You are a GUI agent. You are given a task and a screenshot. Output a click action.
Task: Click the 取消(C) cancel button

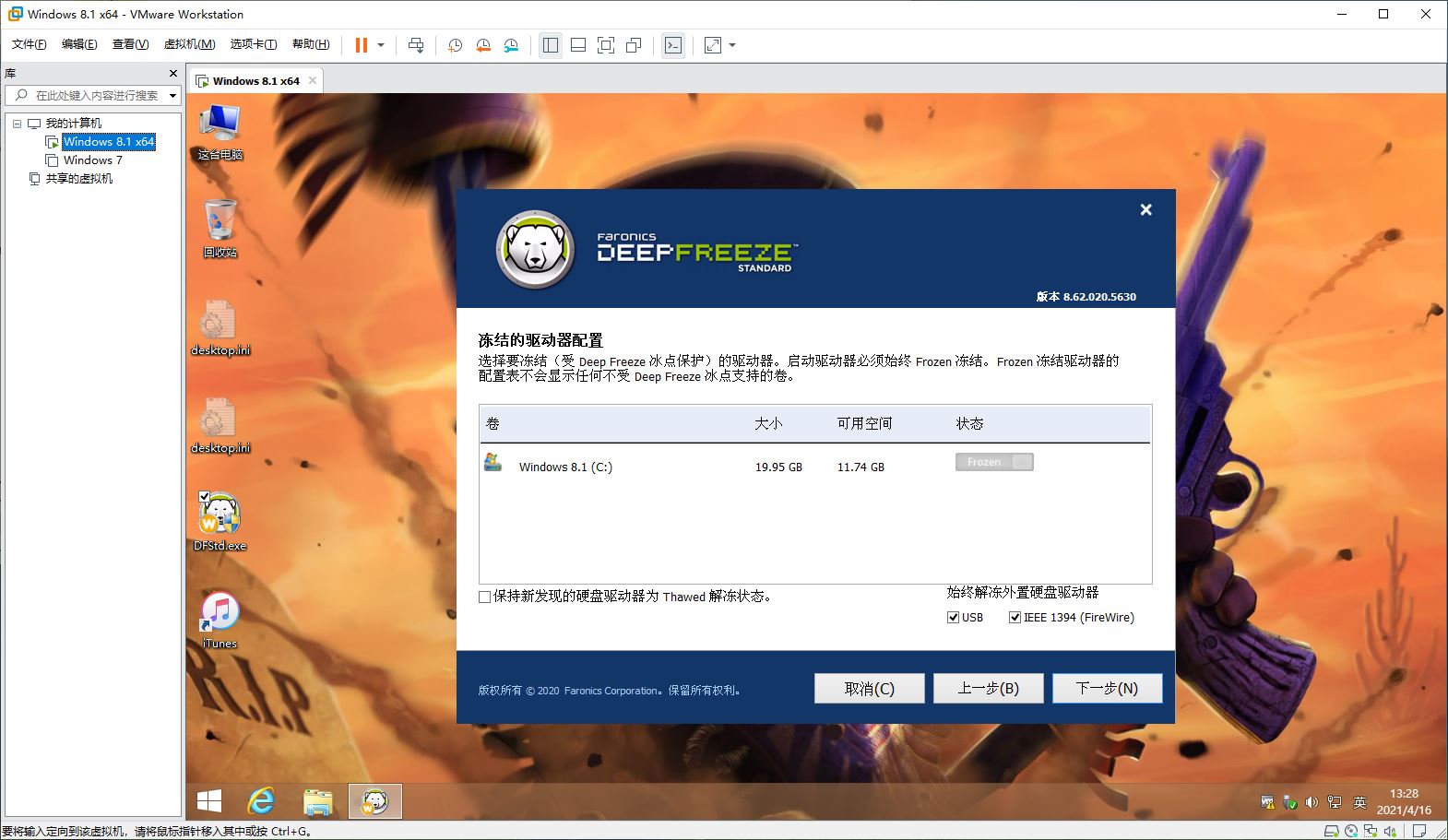click(x=869, y=688)
